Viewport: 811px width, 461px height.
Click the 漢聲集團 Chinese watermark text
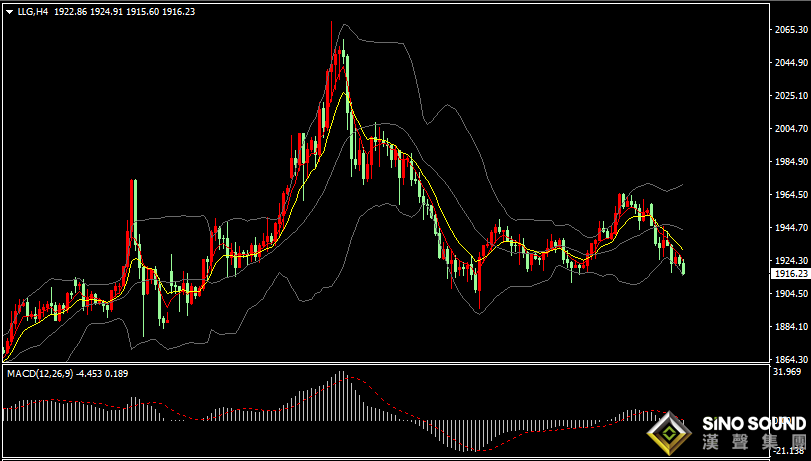point(754,443)
